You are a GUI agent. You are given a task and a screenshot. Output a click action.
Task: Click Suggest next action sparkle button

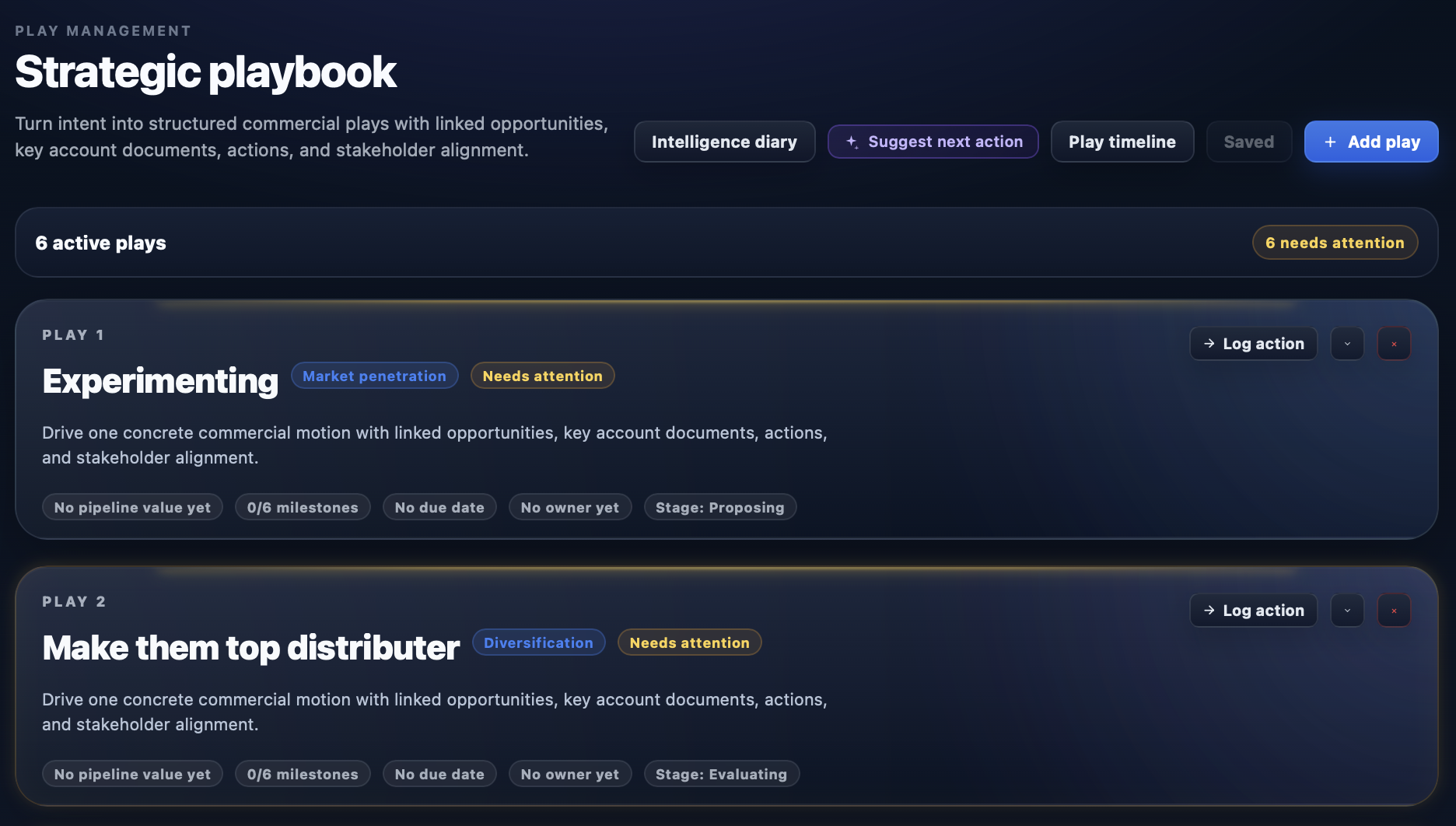click(x=933, y=142)
